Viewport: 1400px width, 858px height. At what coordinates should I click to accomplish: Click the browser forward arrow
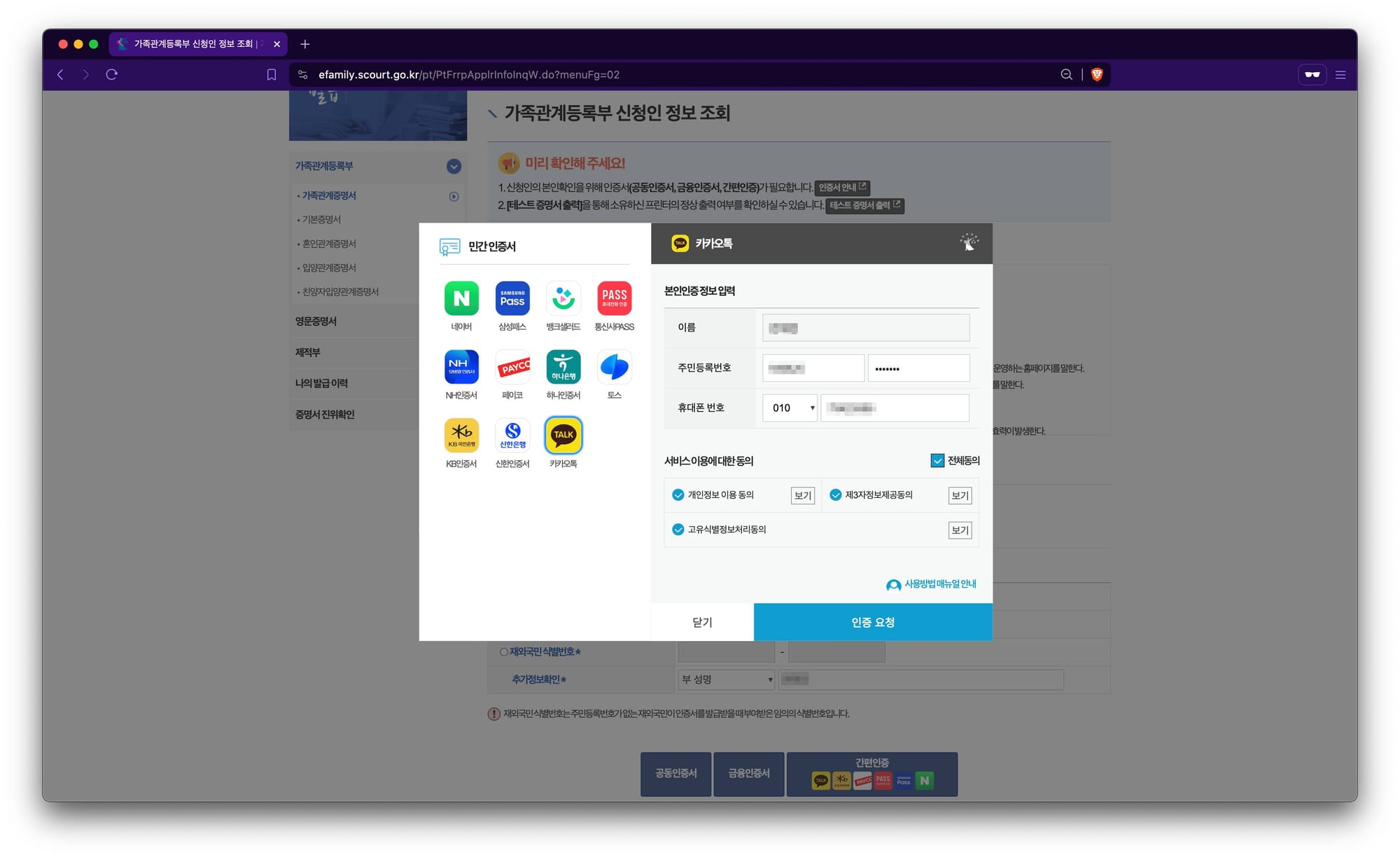click(x=85, y=74)
